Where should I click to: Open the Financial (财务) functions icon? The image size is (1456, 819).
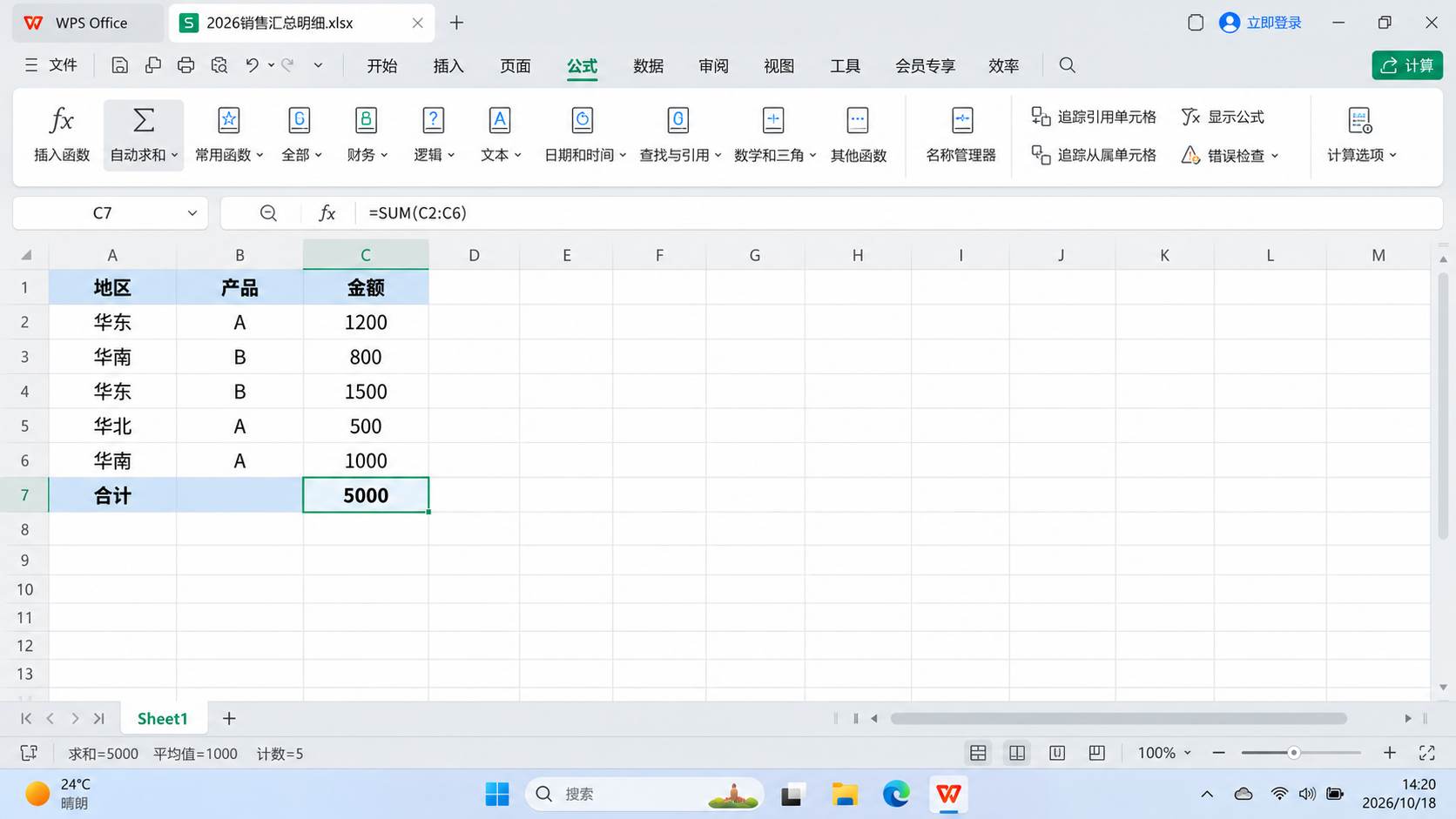366,120
